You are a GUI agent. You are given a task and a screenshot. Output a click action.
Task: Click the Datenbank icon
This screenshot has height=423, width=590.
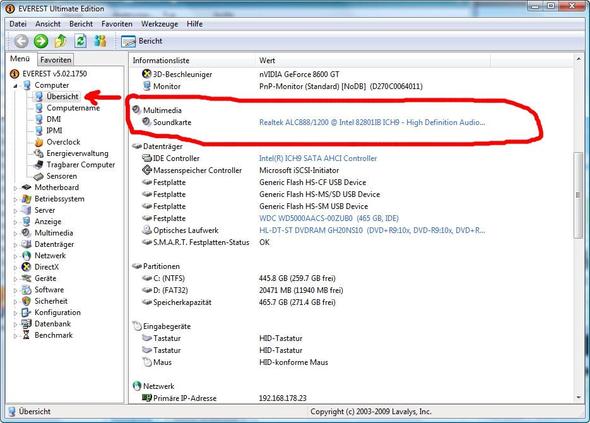coord(26,324)
